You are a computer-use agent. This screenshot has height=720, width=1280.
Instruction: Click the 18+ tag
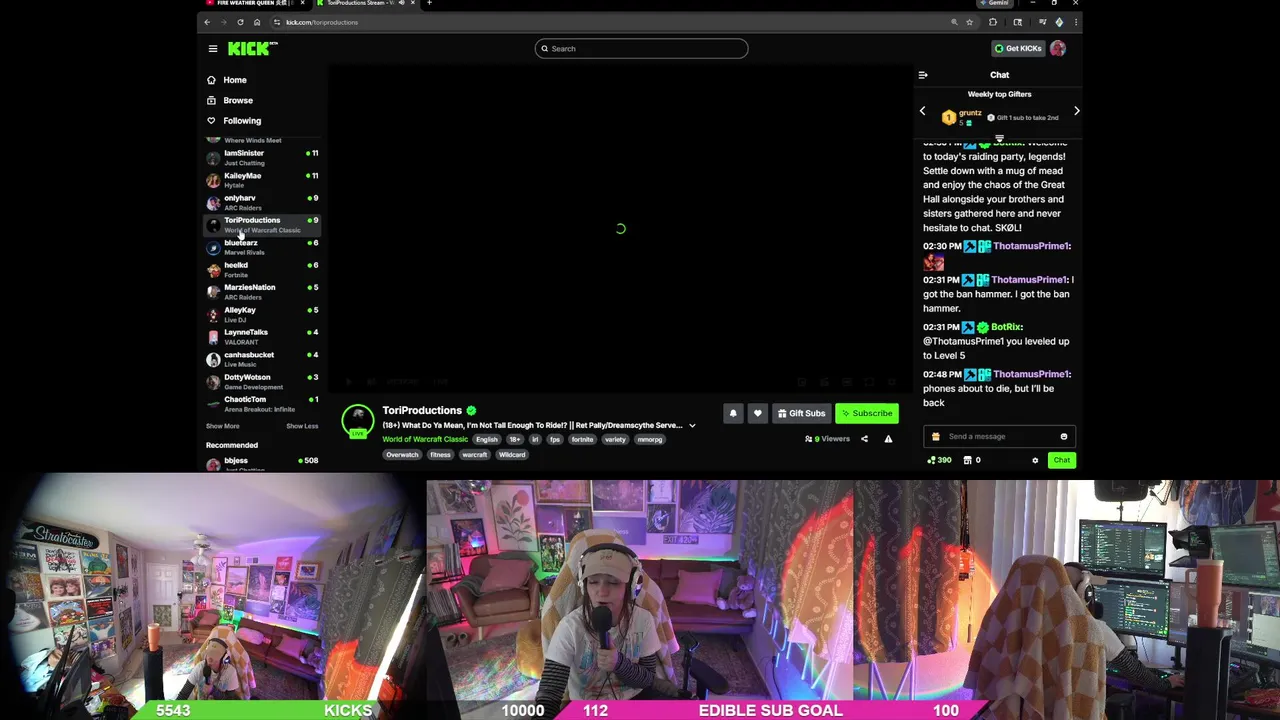(515, 439)
